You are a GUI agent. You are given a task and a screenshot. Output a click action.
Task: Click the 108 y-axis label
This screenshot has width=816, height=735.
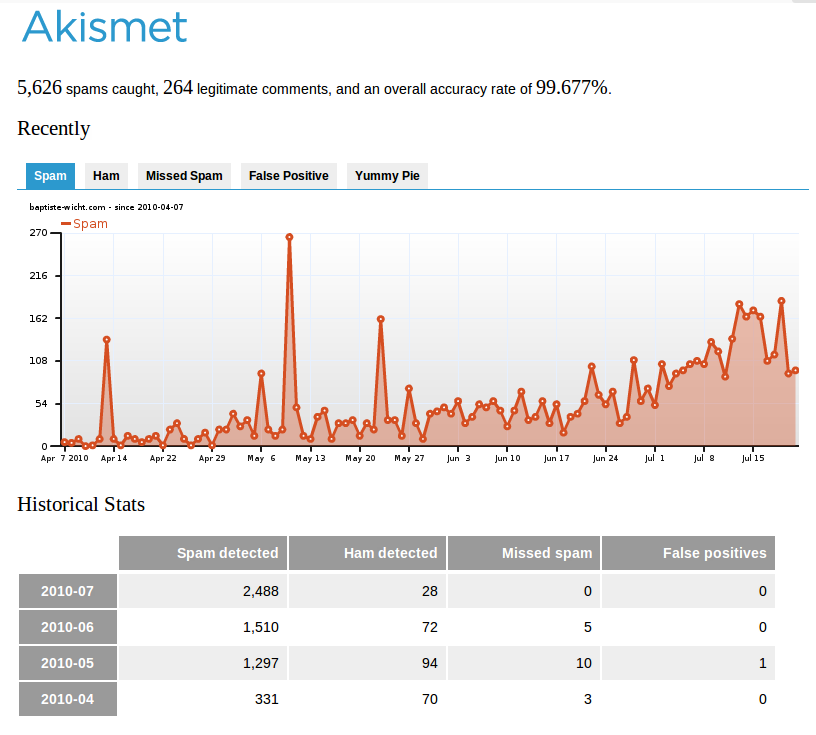tap(38, 361)
